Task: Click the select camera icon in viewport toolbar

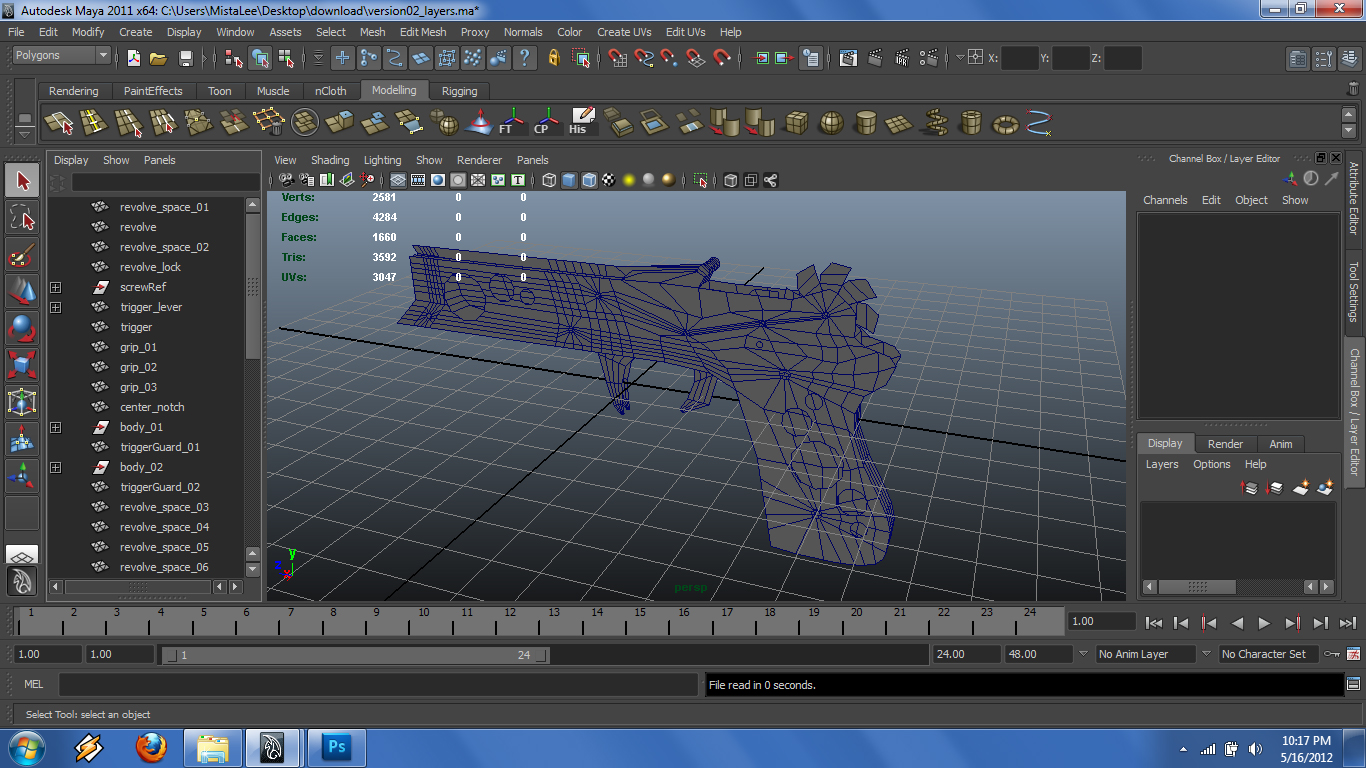Action: pyautogui.click(x=286, y=180)
